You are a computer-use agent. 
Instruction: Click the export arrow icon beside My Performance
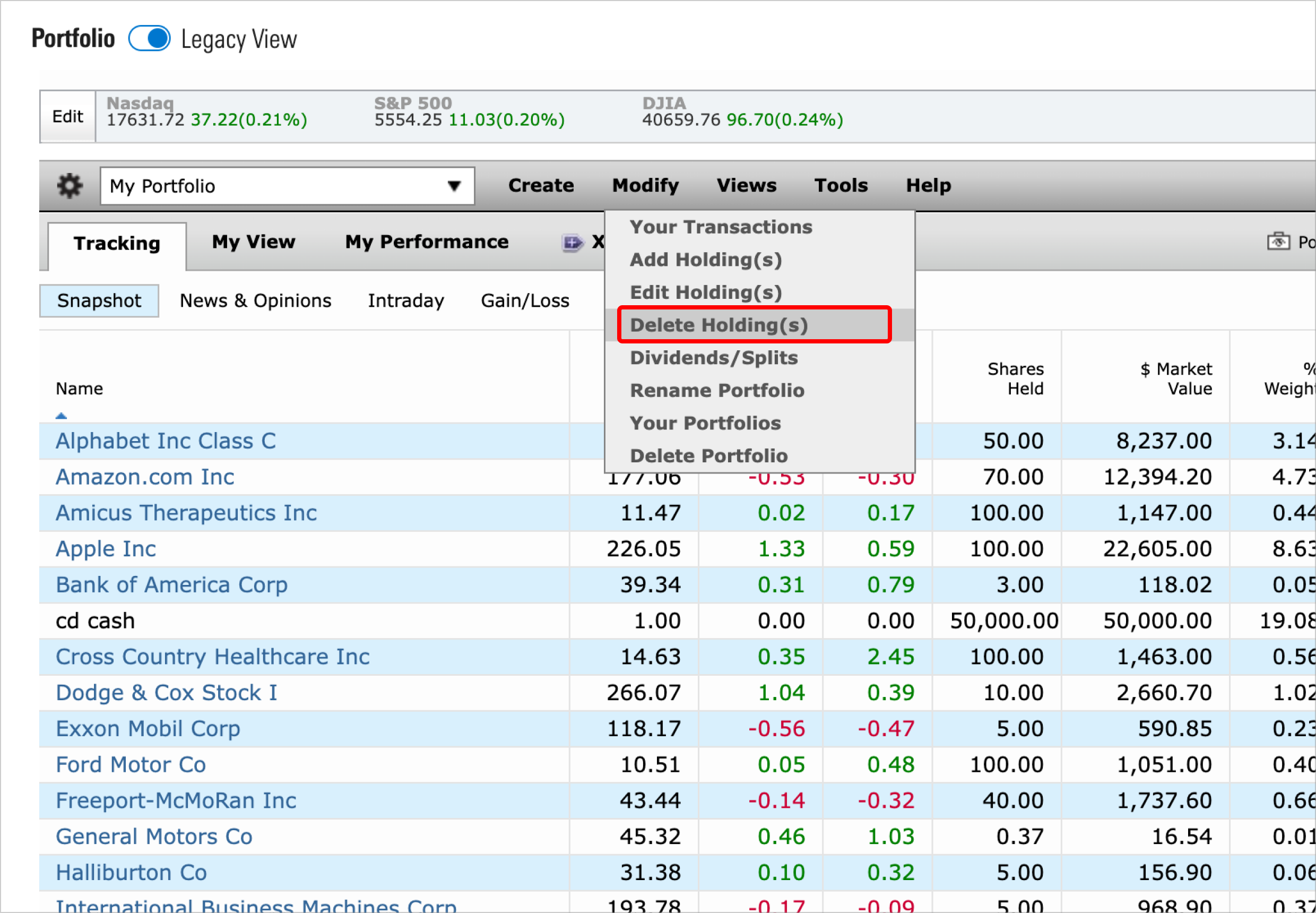tap(573, 243)
